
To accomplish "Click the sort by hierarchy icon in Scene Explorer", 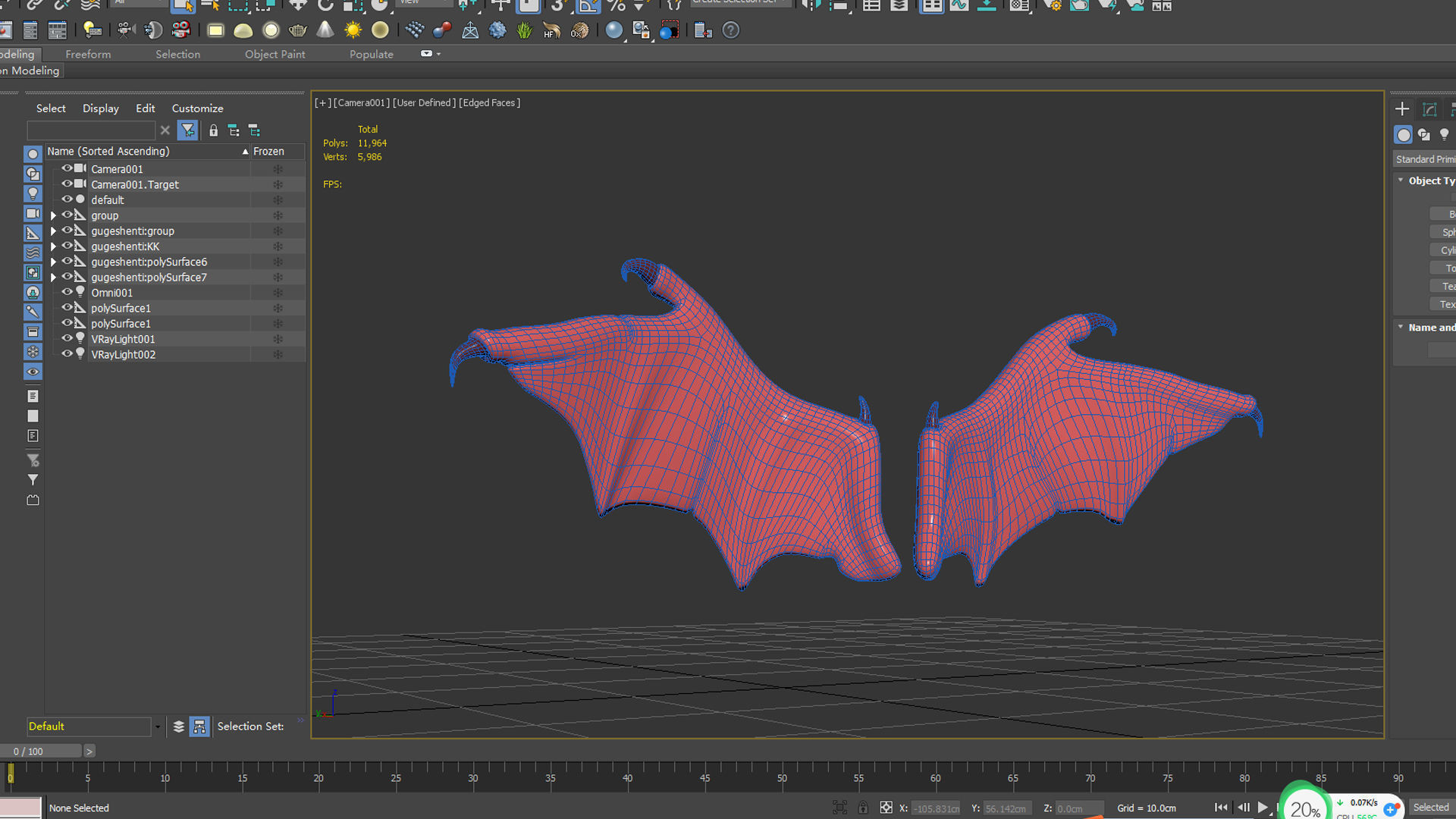I will click(199, 726).
